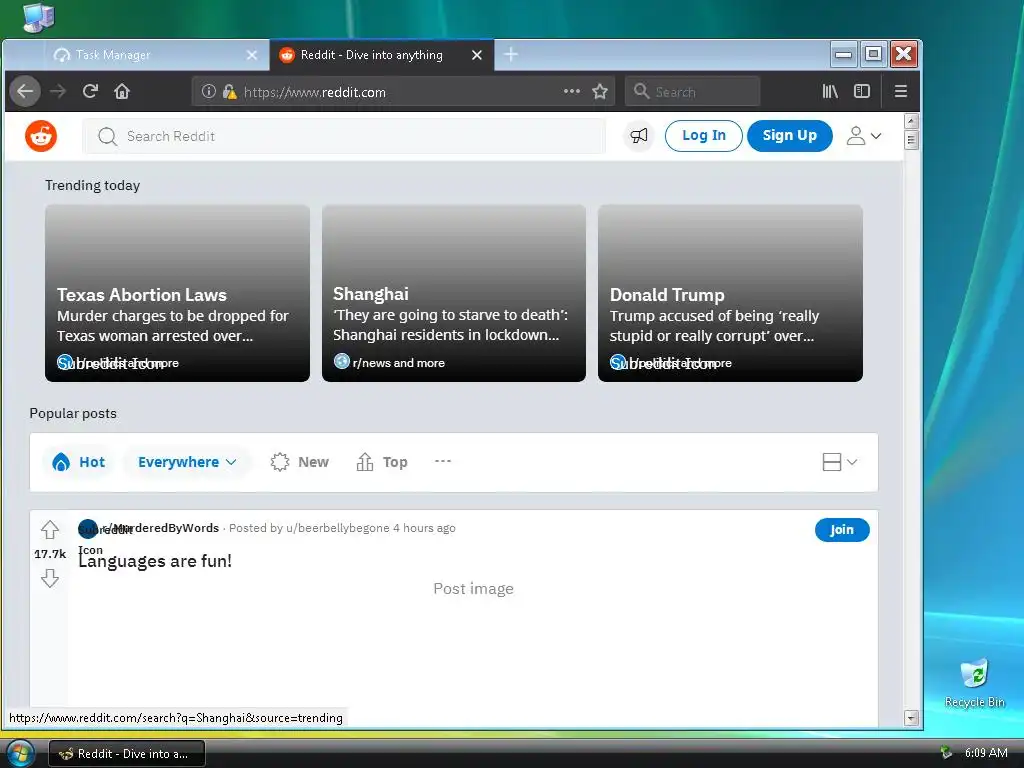Open the Recycle Bin on desktop
The width and height of the screenshot is (1024, 768).
[x=974, y=683]
